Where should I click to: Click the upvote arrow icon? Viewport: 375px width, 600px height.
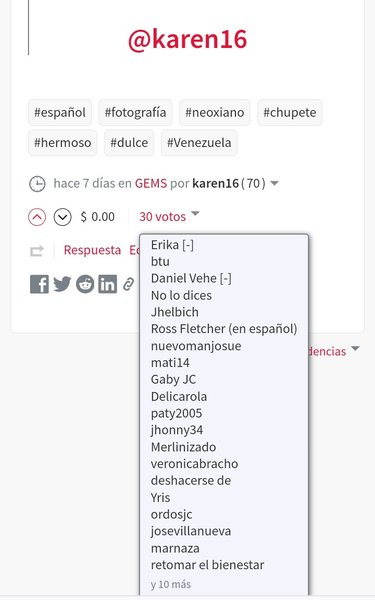click(37, 217)
